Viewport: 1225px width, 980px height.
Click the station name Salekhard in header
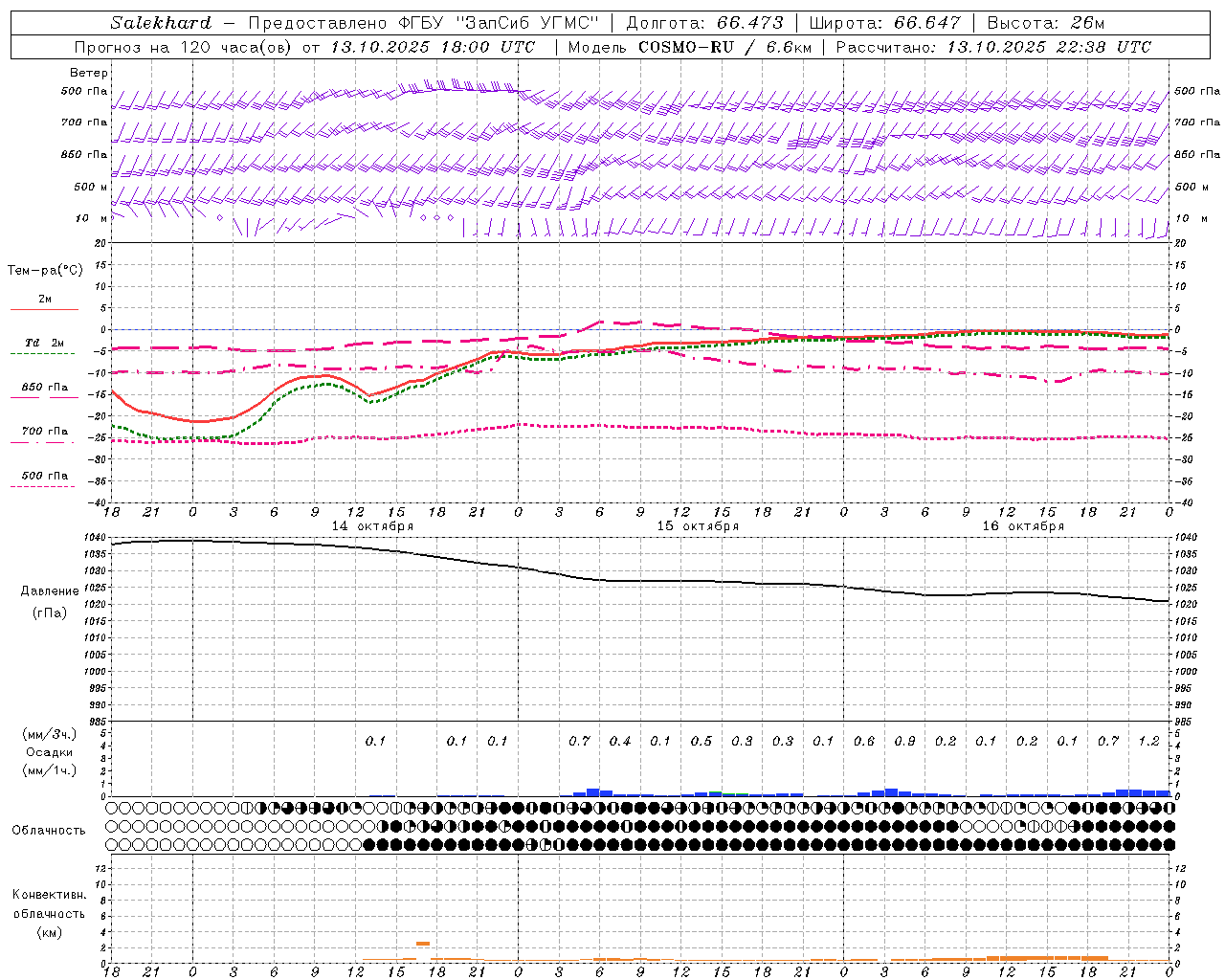point(161,23)
